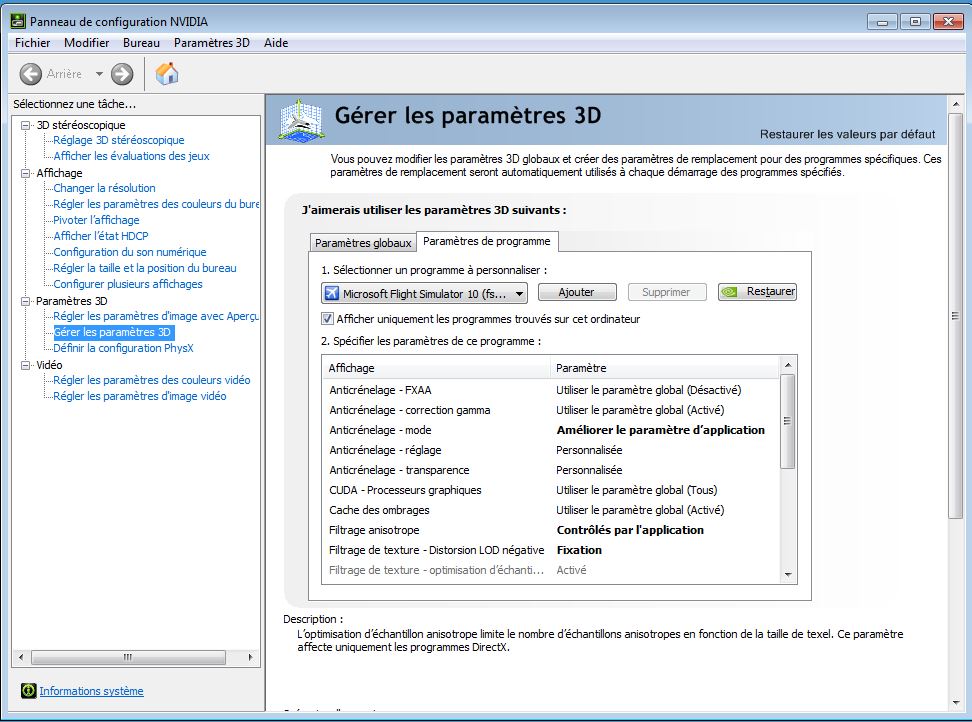Open Configuration du son numérique
972x722 pixels.
click(x=130, y=252)
